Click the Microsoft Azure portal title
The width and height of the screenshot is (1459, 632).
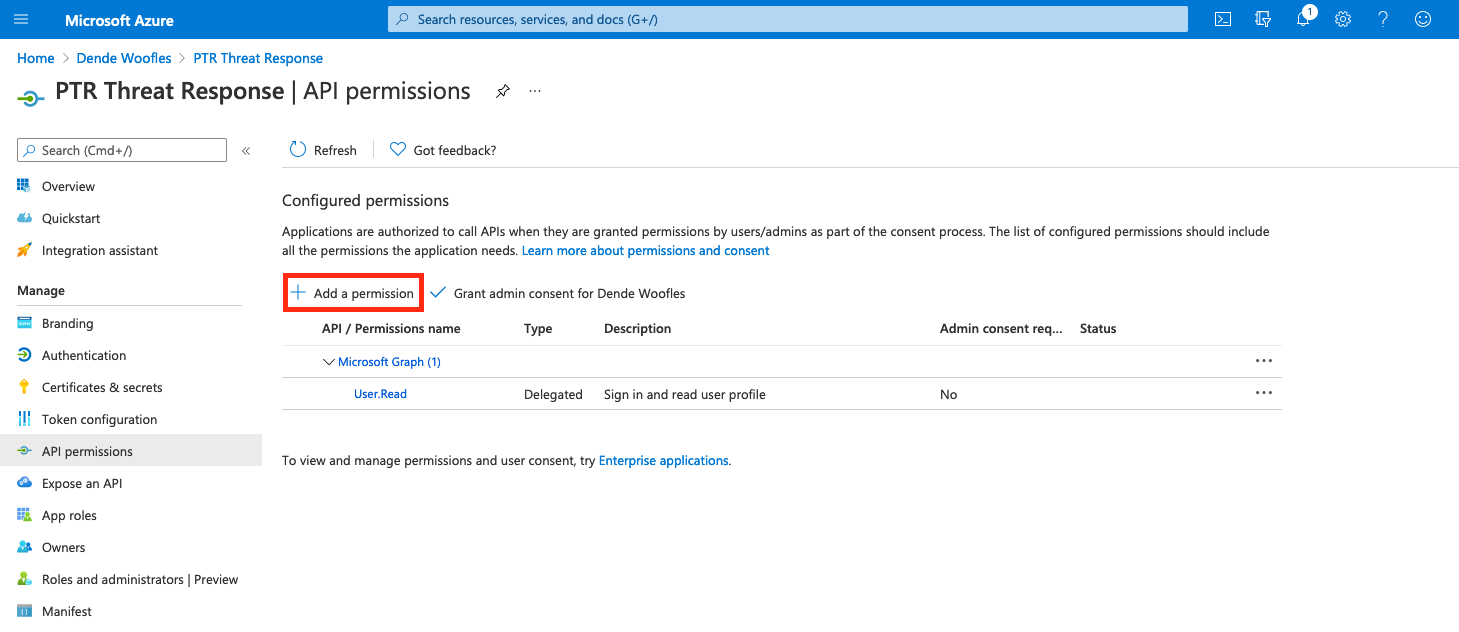point(119,20)
